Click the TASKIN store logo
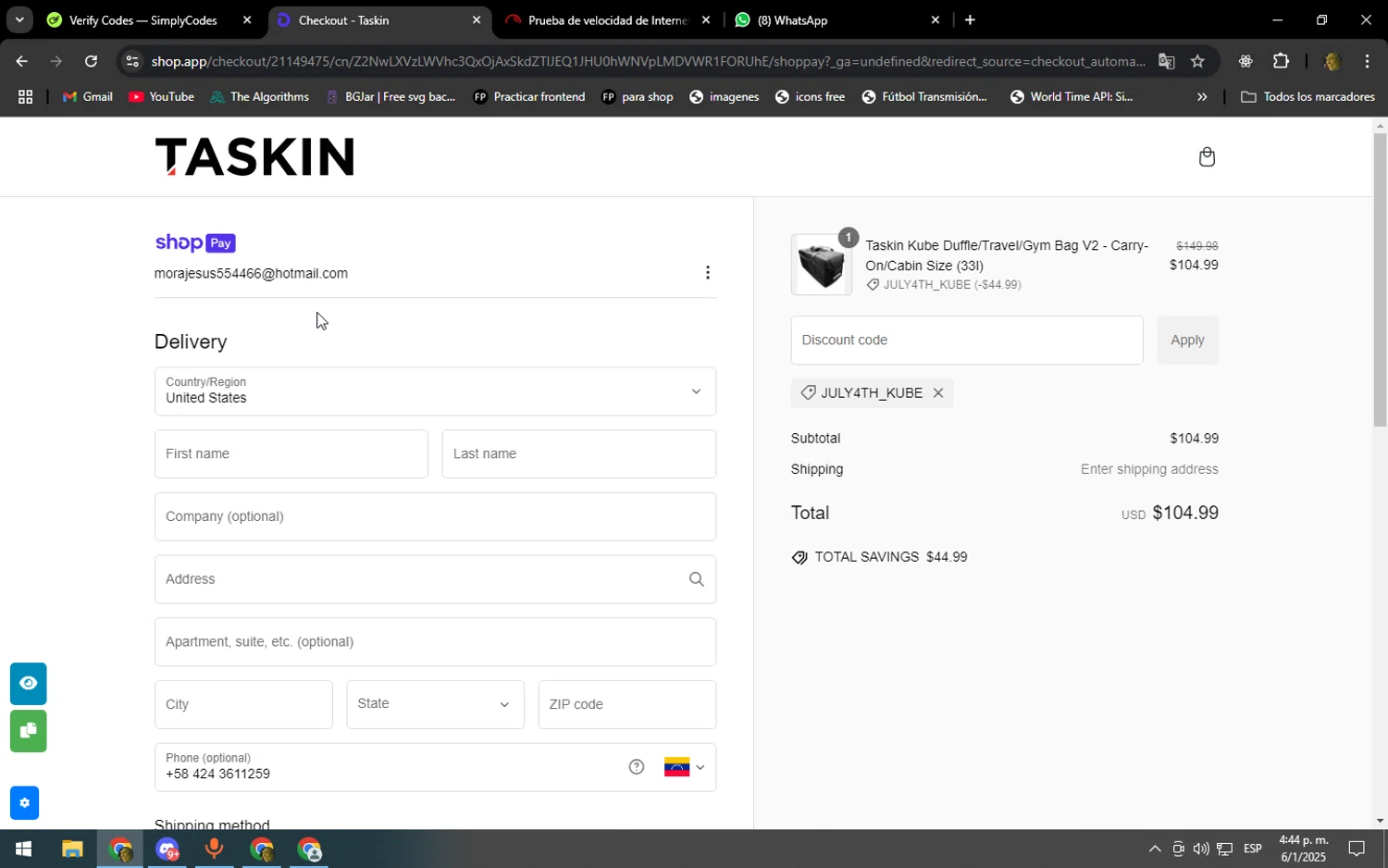Image resolution: width=1388 pixels, height=868 pixels. pos(254,156)
